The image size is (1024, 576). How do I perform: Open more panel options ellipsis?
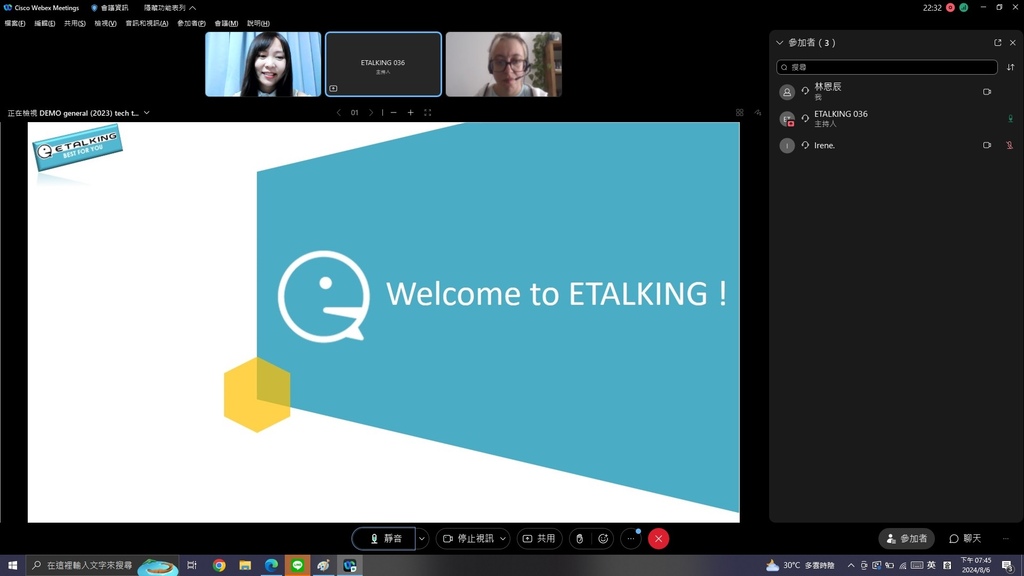point(1006,539)
